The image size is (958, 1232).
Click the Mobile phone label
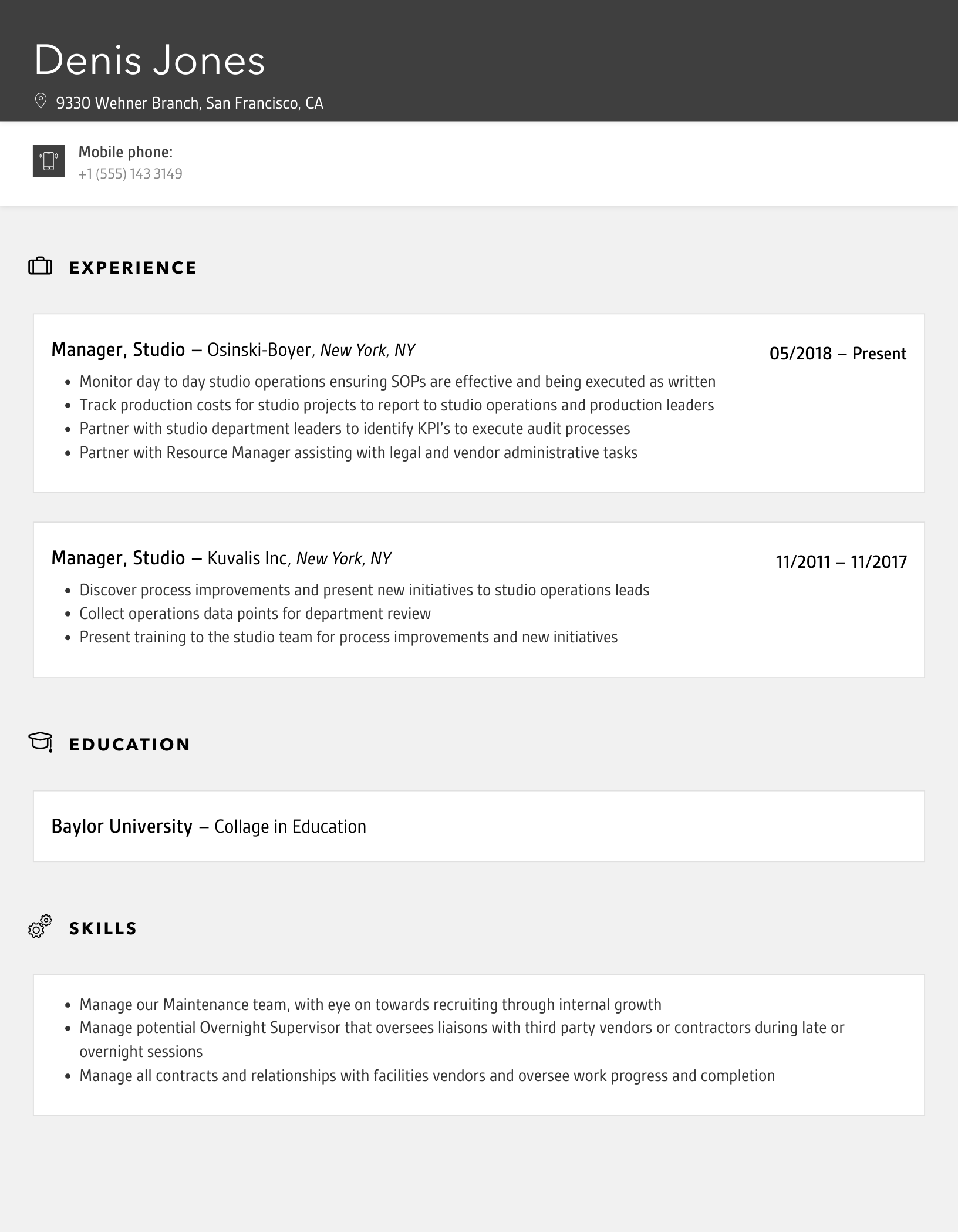[126, 152]
